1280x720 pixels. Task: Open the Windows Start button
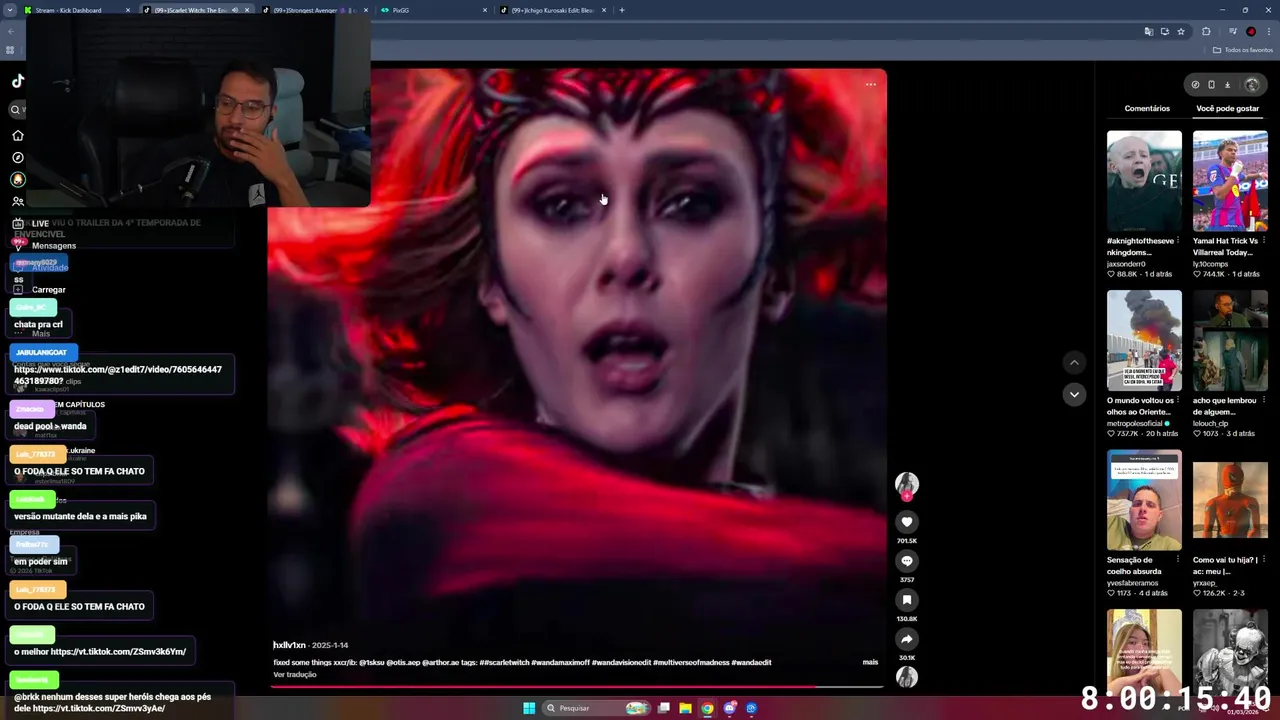[x=529, y=708]
